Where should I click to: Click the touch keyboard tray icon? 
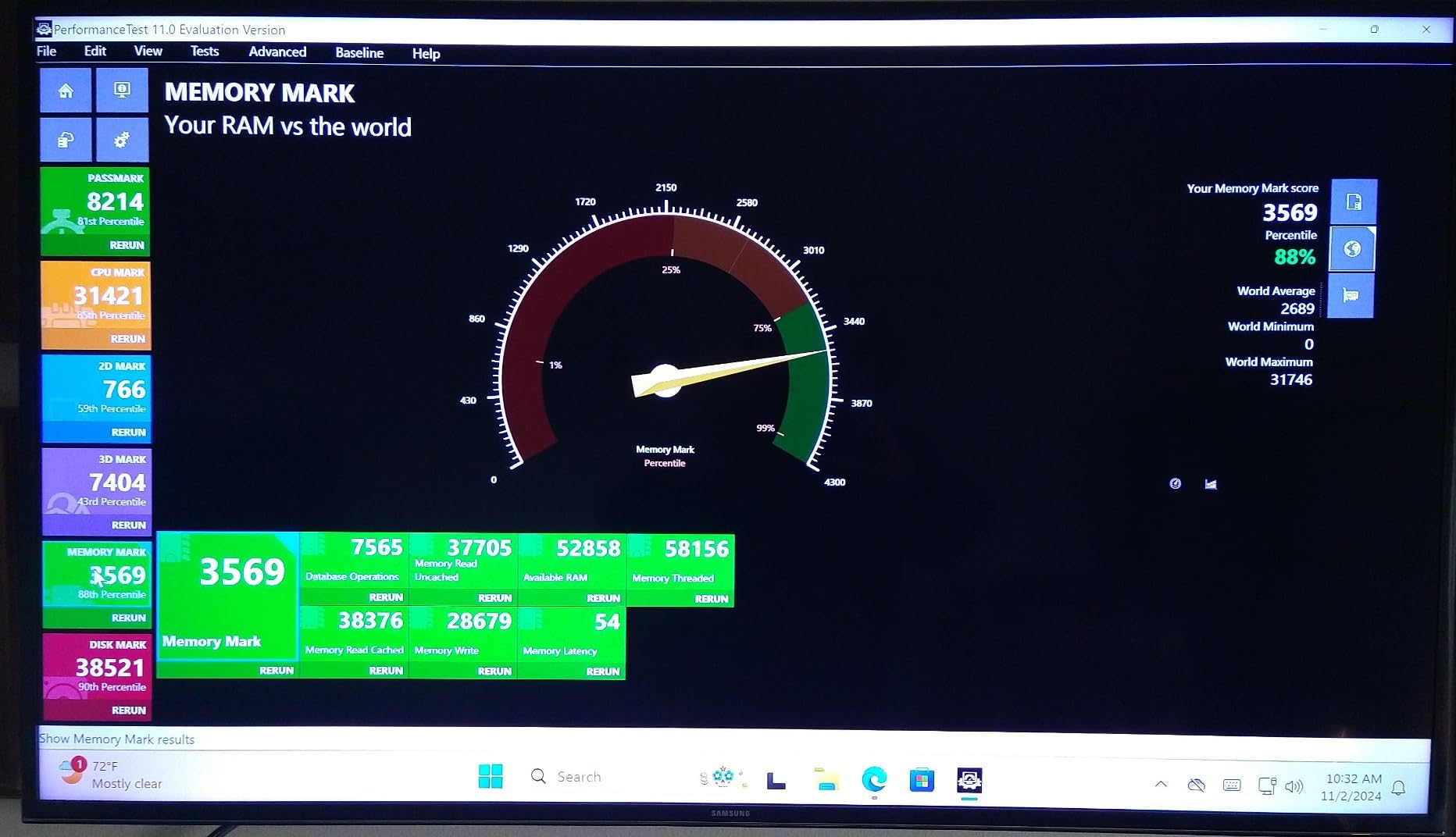(1232, 785)
